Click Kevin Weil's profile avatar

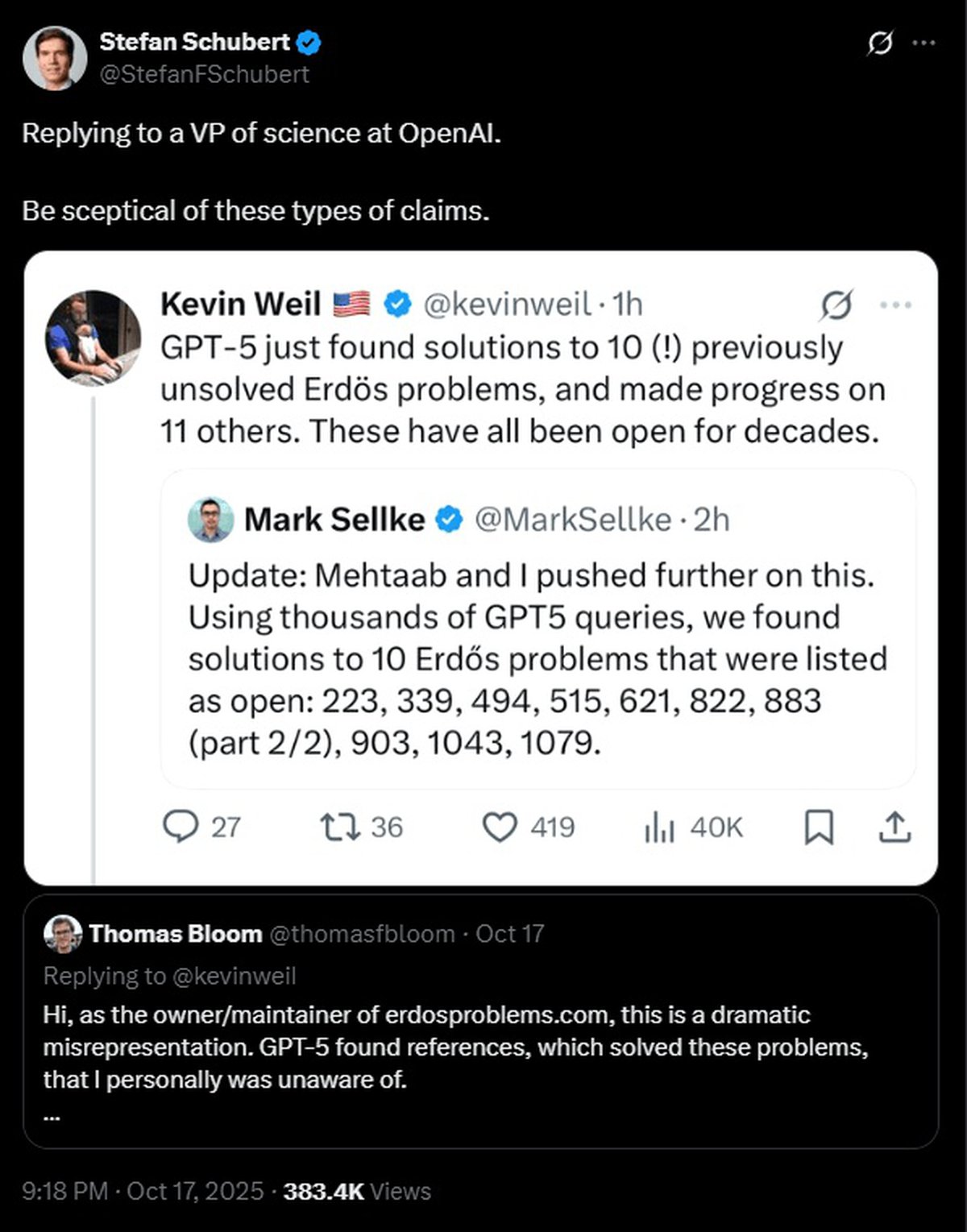(x=93, y=338)
